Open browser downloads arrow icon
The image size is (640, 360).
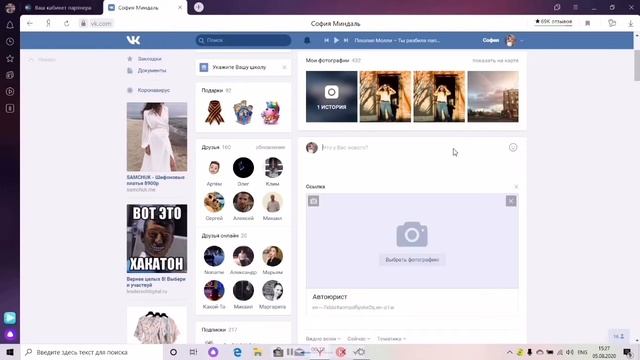click(x=631, y=23)
